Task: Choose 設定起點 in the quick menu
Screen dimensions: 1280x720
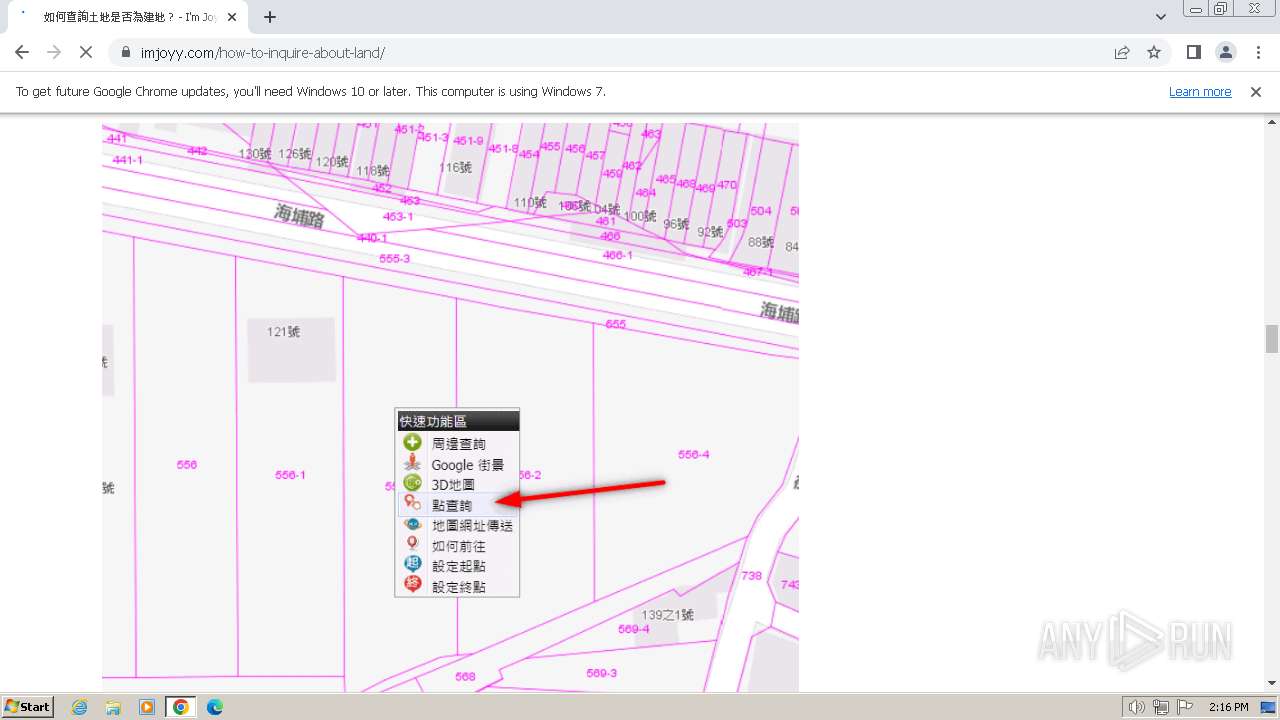Action: (x=458, y=566)
